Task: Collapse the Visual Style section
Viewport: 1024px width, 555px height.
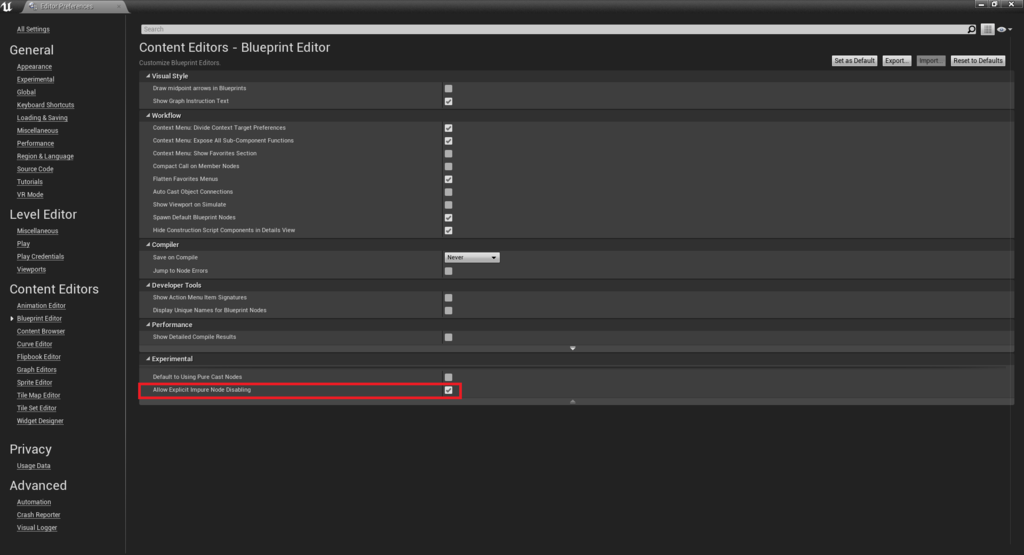Action: click(x=148, y=76)
